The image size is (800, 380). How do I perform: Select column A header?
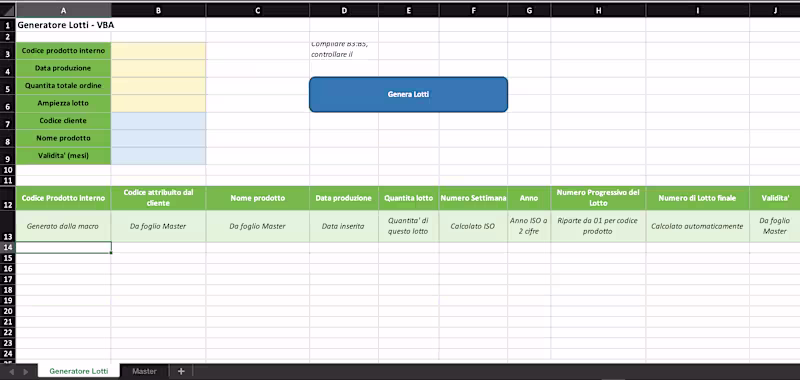[x=63, y=10]
